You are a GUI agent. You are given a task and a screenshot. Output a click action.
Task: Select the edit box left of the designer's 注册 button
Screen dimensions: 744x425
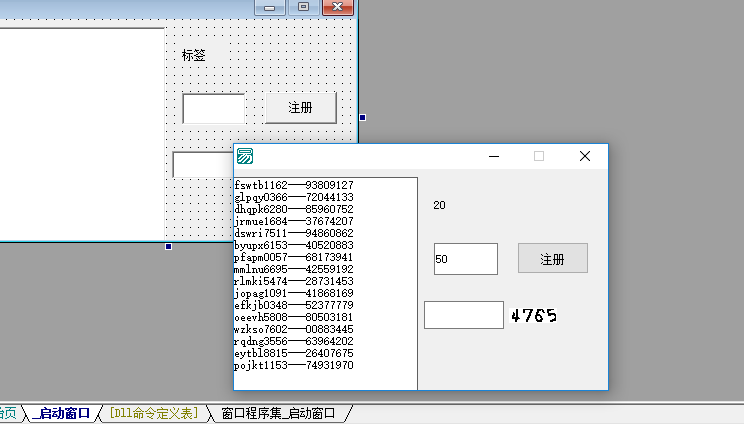click(x=213, y=108)
